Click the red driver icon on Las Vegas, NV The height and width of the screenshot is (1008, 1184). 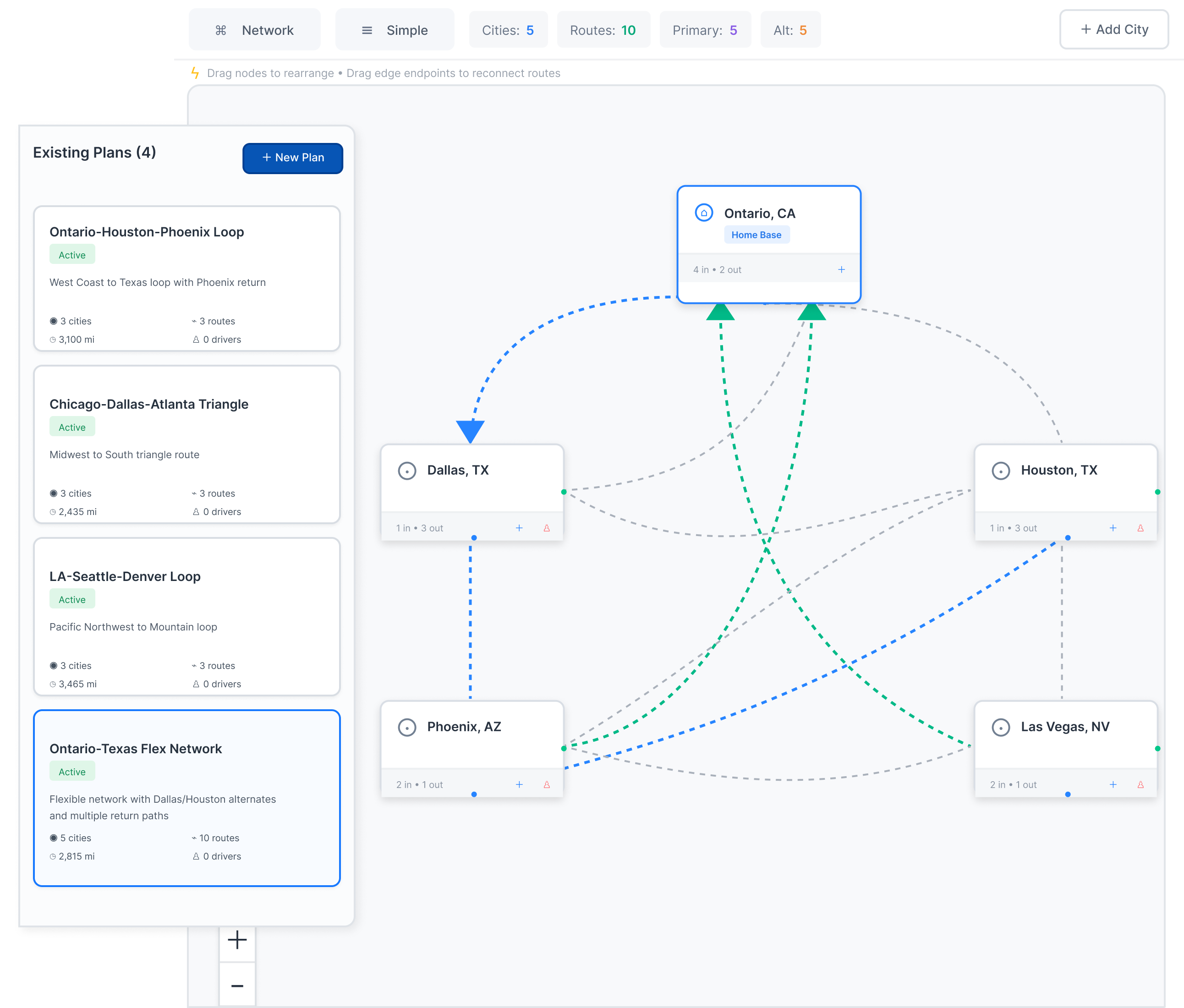pos(1140,784)
